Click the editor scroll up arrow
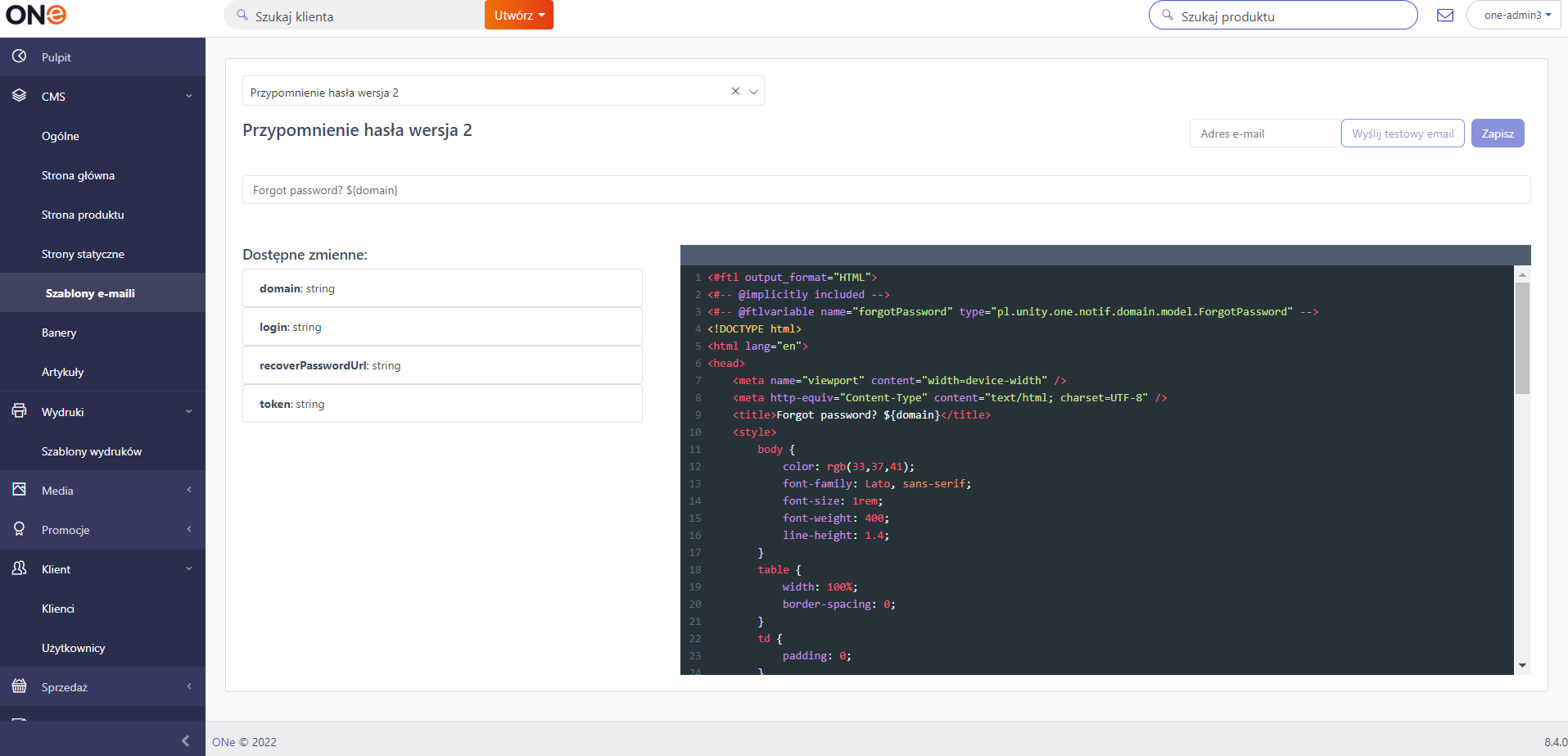This screenshot has height=756, width=1568. coord(1522,274)
